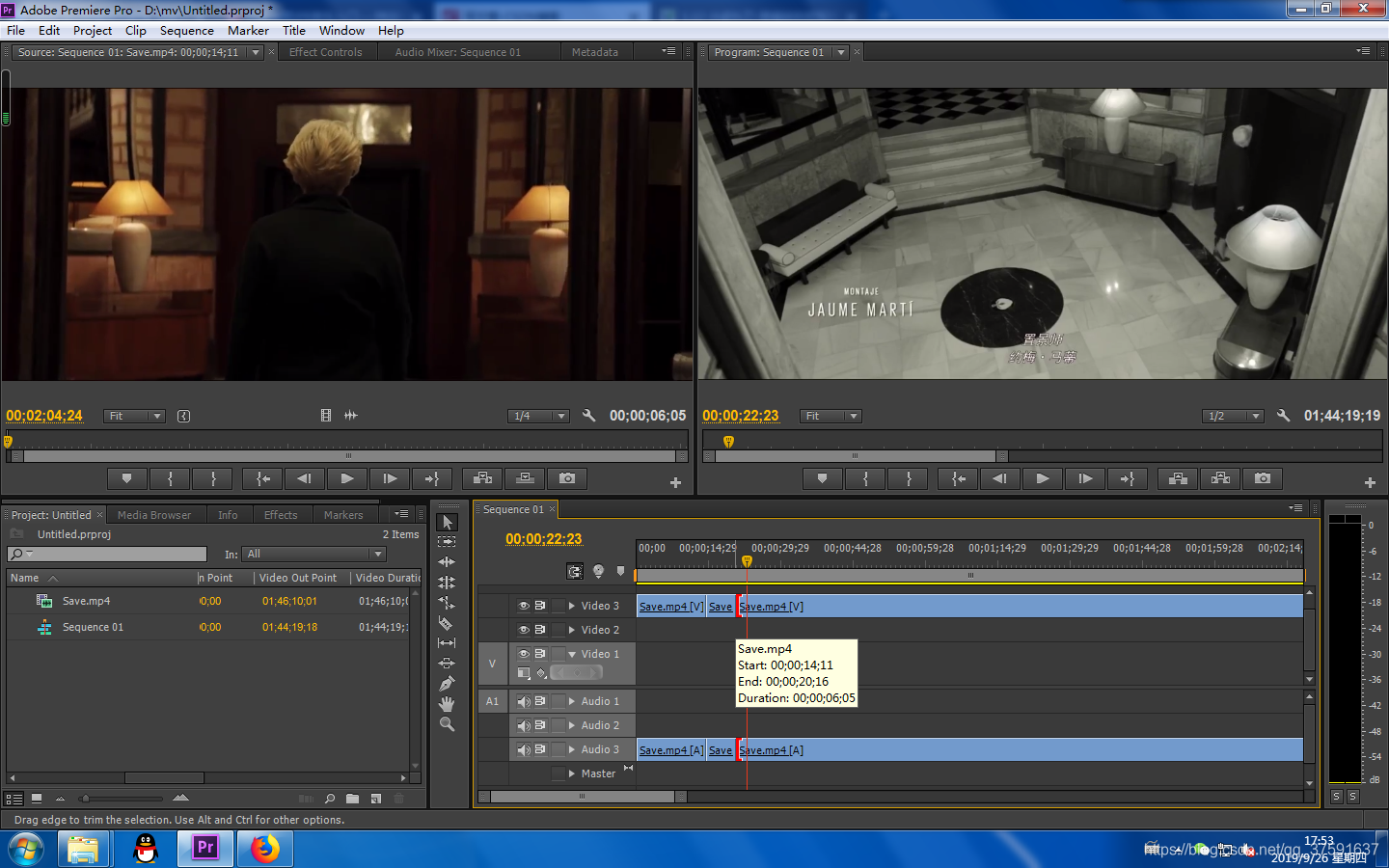Click the timeline horizontal zoom scrollbar
The image size is (1389, 868).
[583, 797]
